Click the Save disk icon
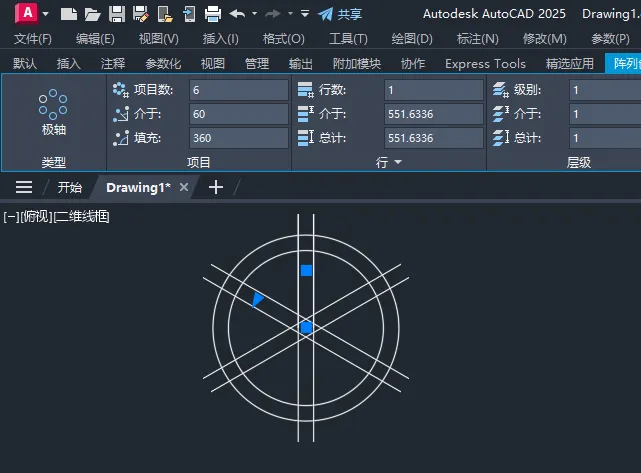 point(117,14)
